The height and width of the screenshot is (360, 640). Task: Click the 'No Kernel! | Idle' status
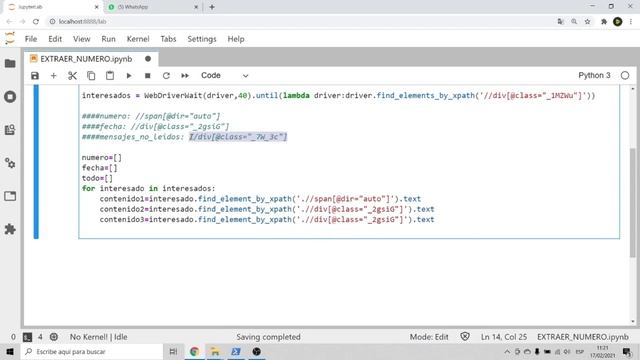click(98, 337)
